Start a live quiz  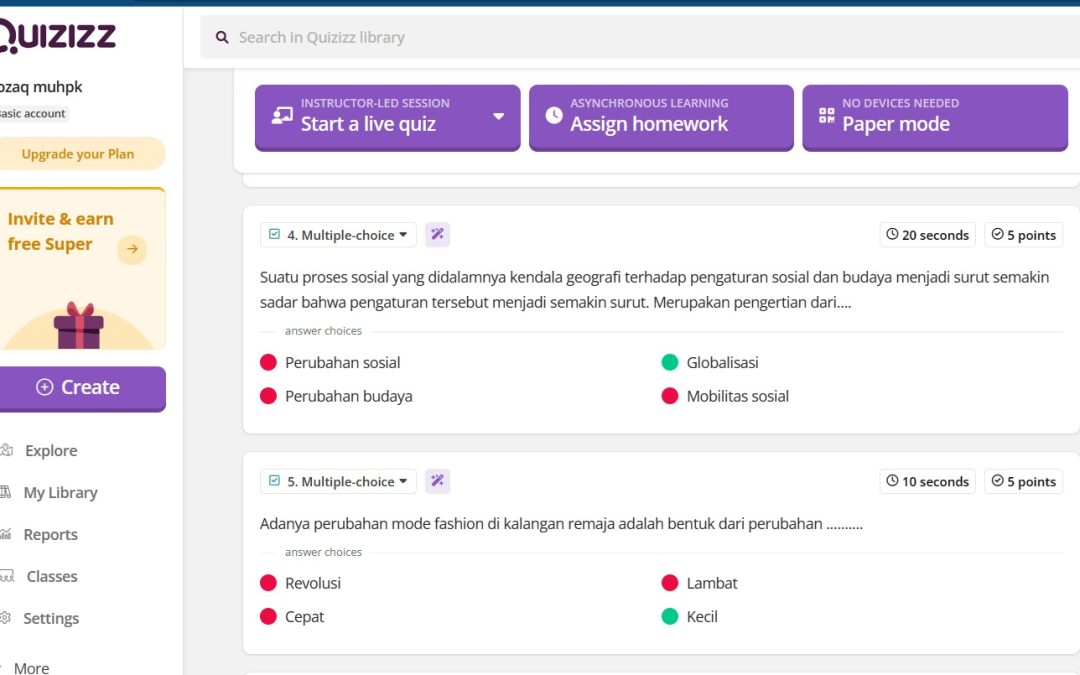tap(387, 117)
